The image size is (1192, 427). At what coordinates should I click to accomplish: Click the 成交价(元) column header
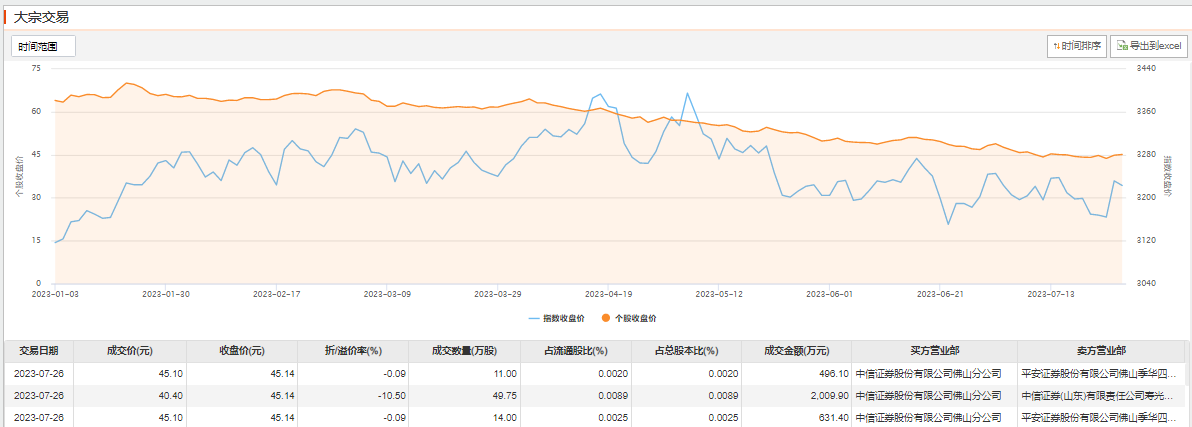130,351
